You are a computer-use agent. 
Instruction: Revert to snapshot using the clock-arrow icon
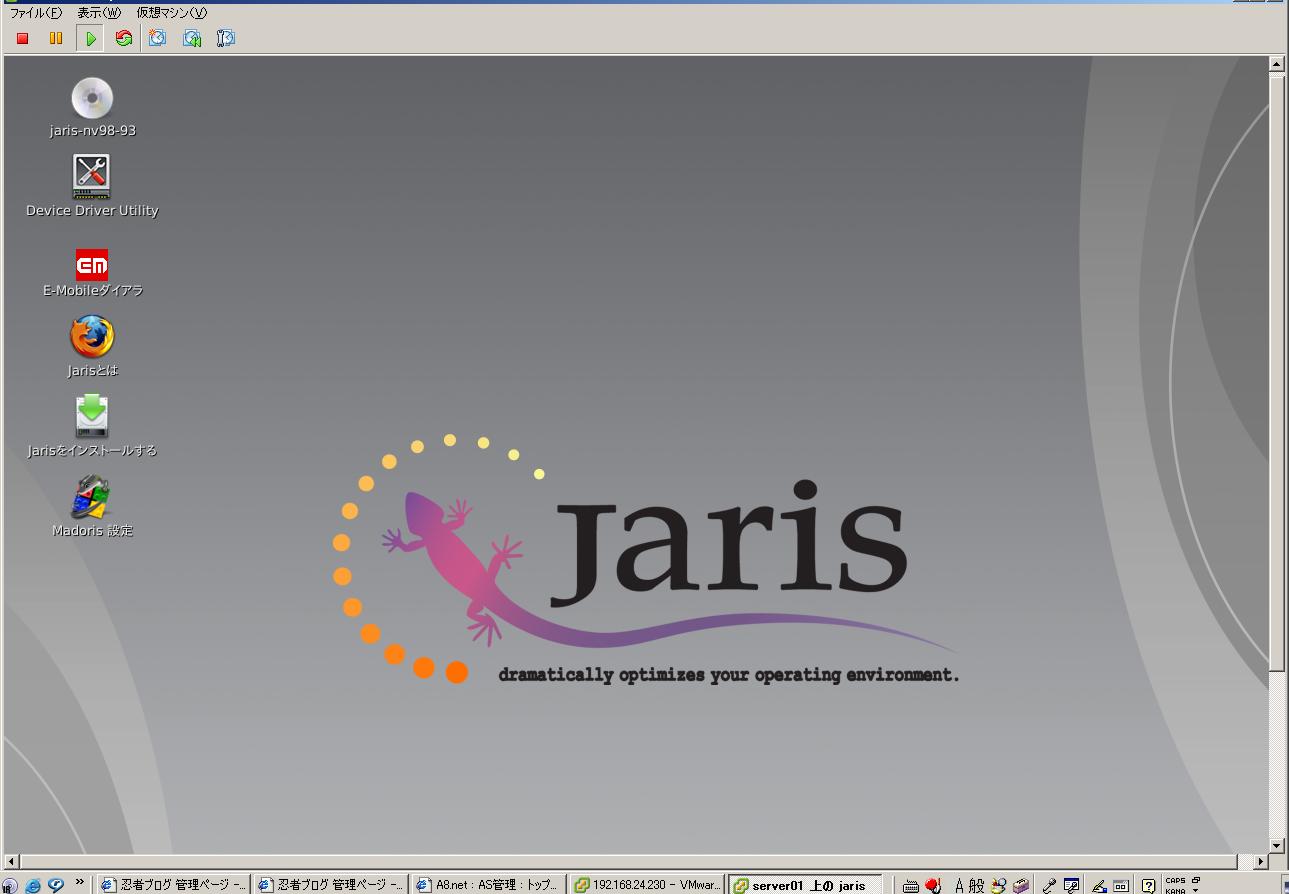(192, 38)
